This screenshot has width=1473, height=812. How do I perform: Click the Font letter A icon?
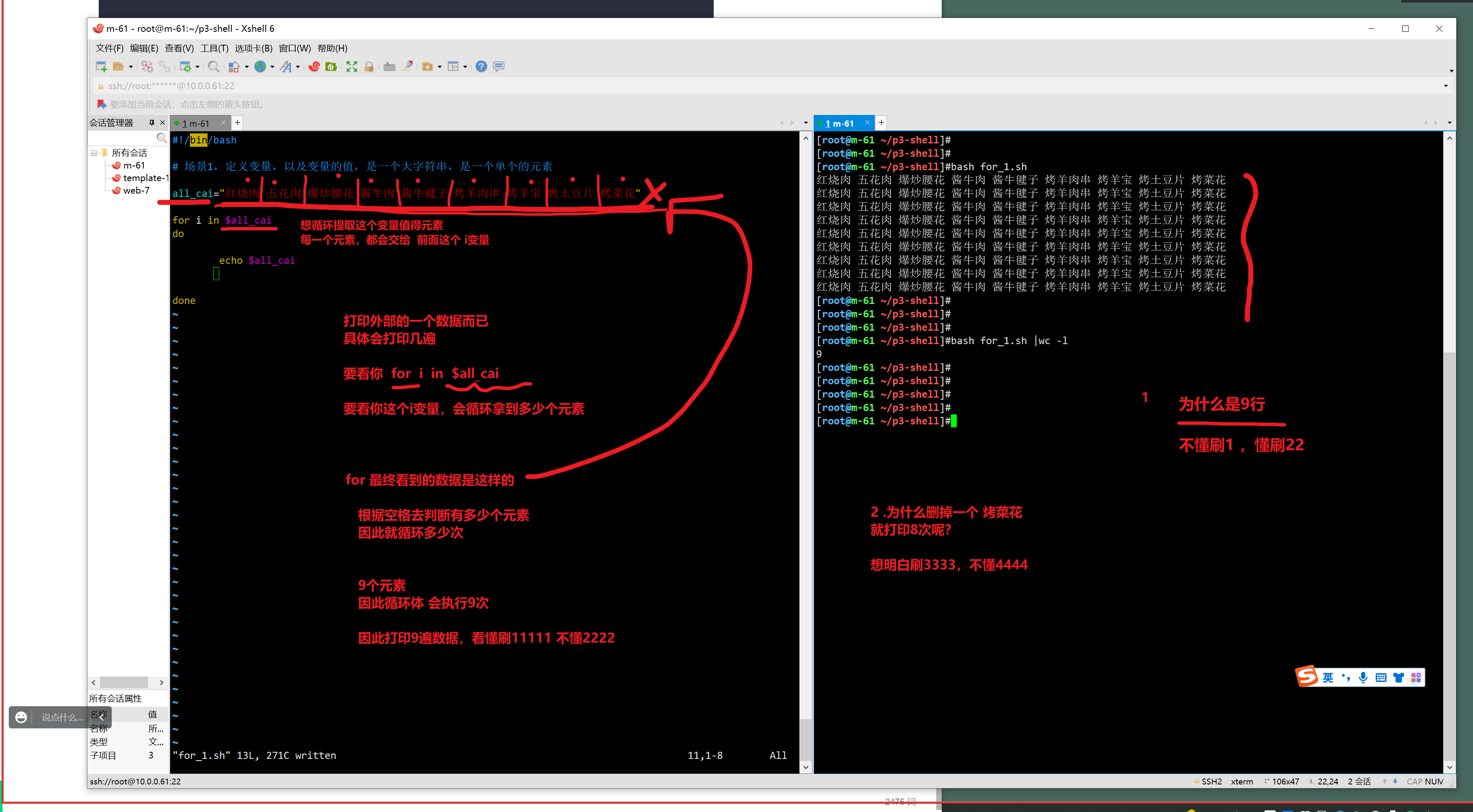pyautogui.click(x=286, y=67)
